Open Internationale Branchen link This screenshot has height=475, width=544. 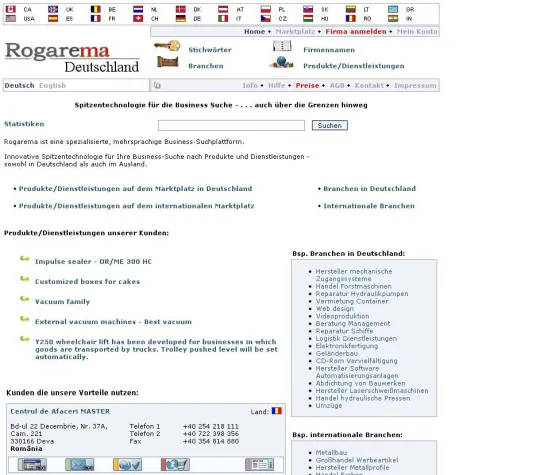[369, 206]
